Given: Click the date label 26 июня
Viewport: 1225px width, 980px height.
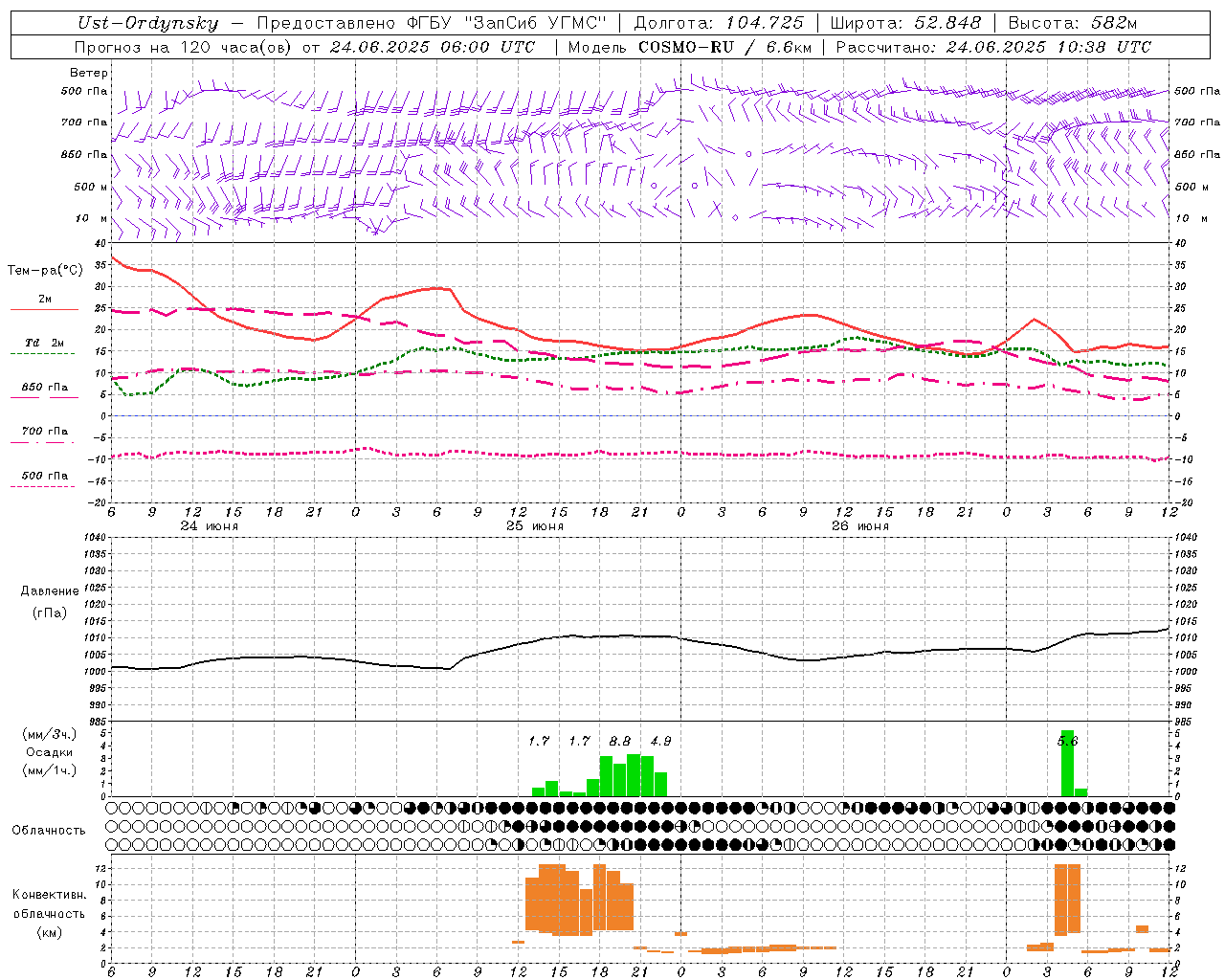Looking at the screenshot, I should click(860, 526).
